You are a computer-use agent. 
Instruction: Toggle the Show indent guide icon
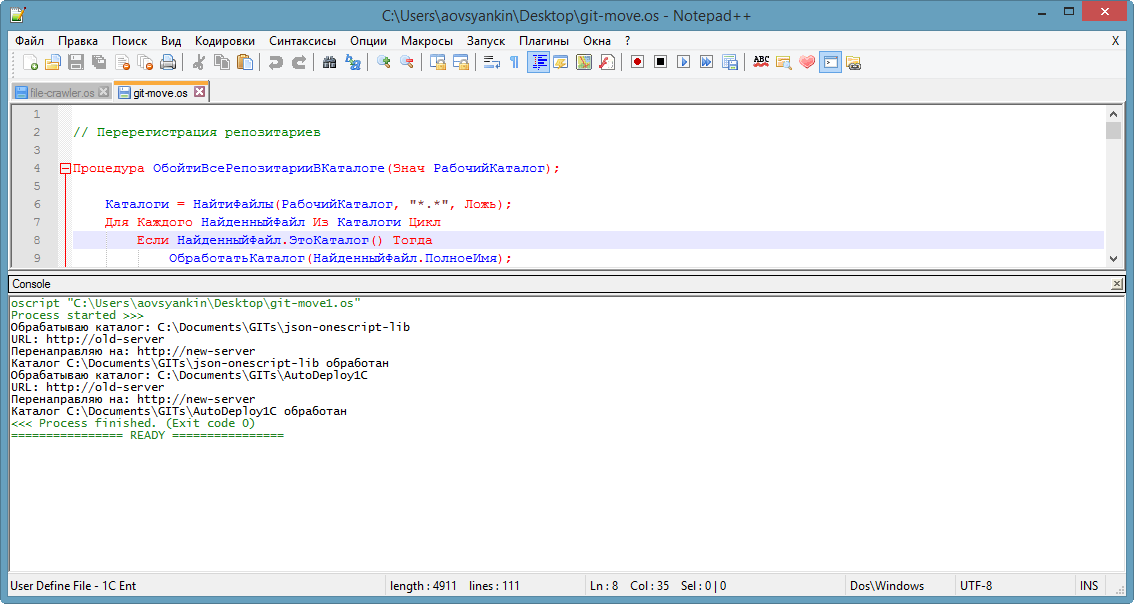(x=538, y=63)
